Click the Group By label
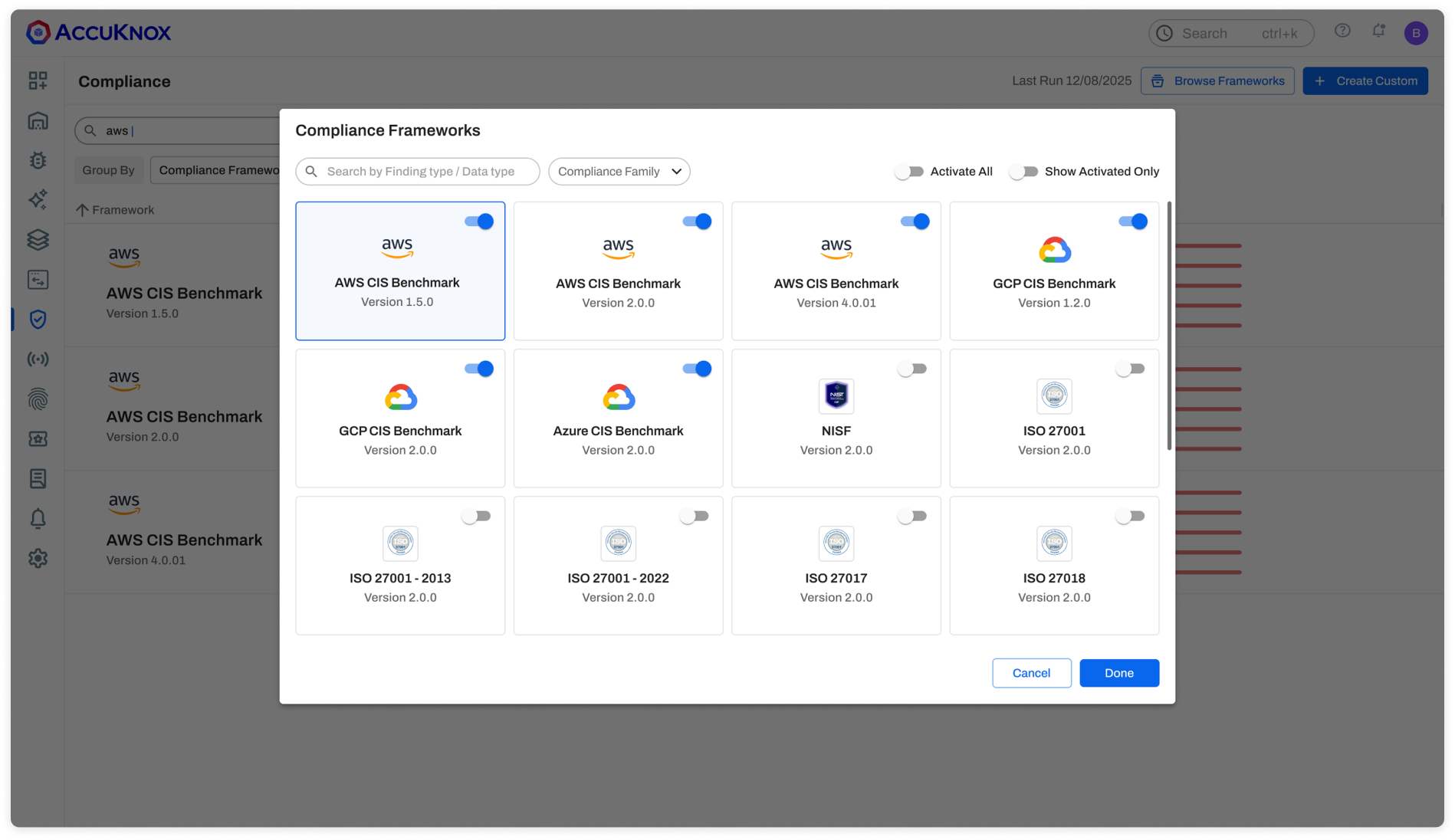 pos(108,170)
